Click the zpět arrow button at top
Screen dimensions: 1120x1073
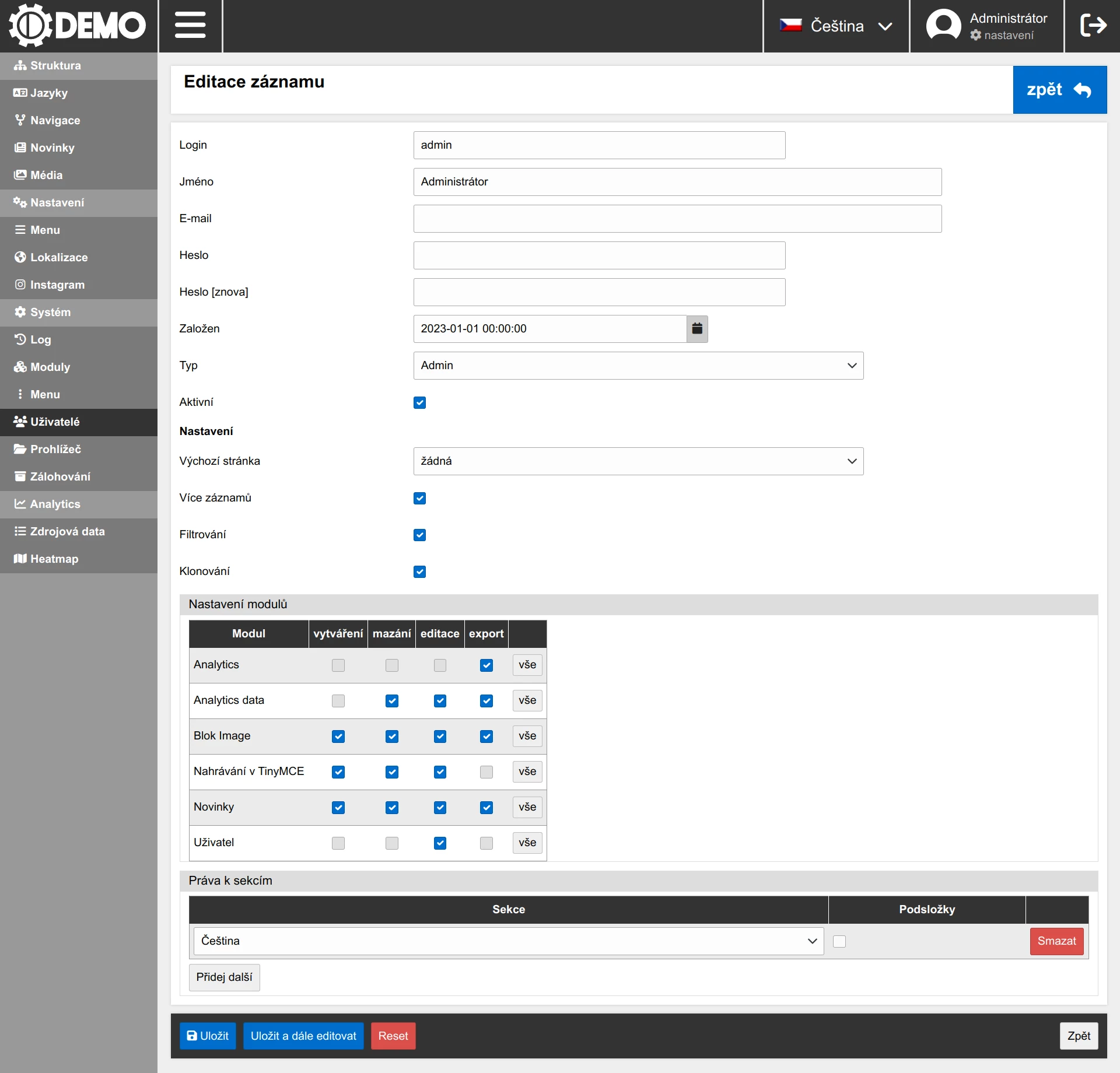1059,90
